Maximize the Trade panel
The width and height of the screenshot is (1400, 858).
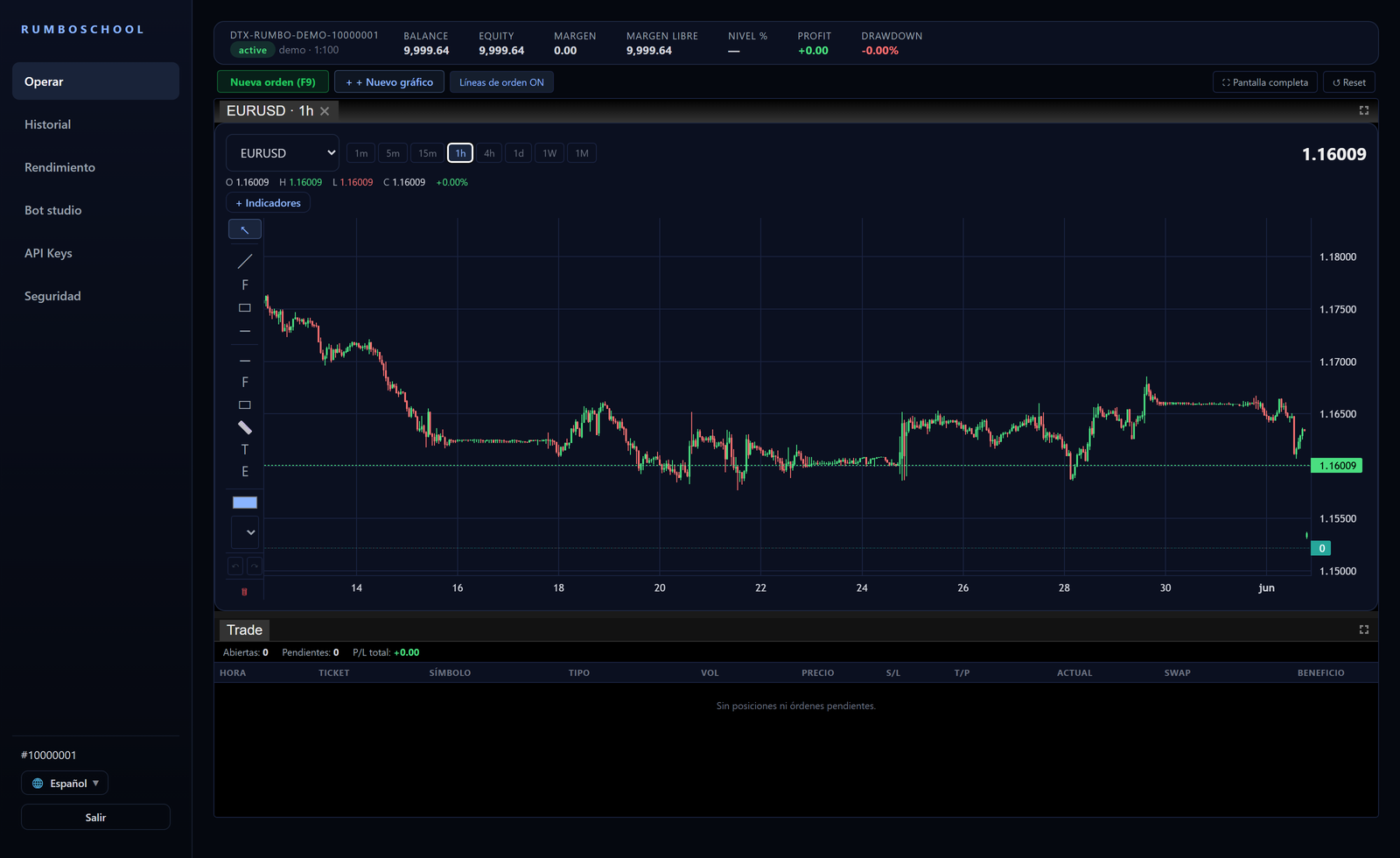1363,629
